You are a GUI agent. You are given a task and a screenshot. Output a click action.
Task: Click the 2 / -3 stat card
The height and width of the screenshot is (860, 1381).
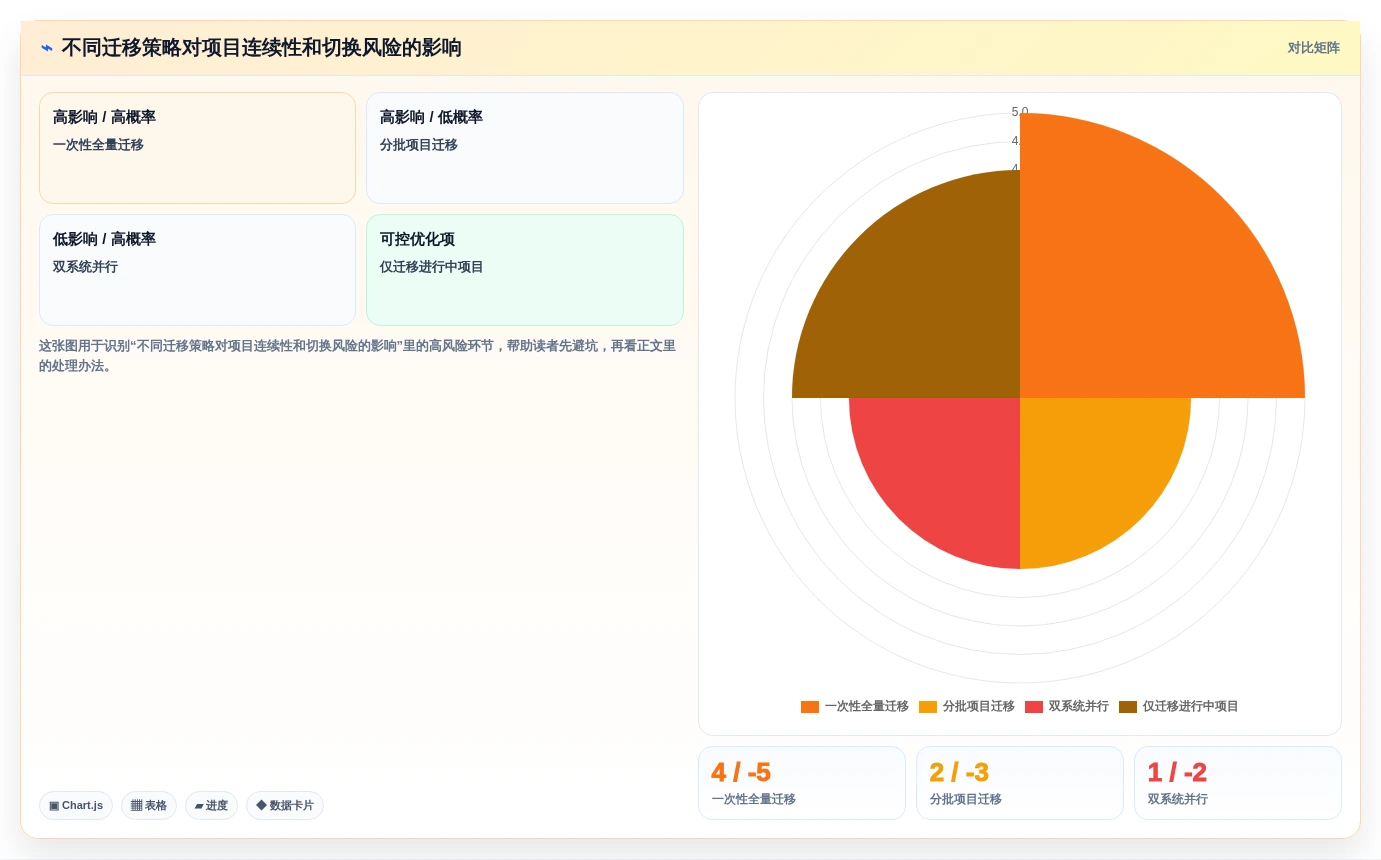click(1020, 783)
